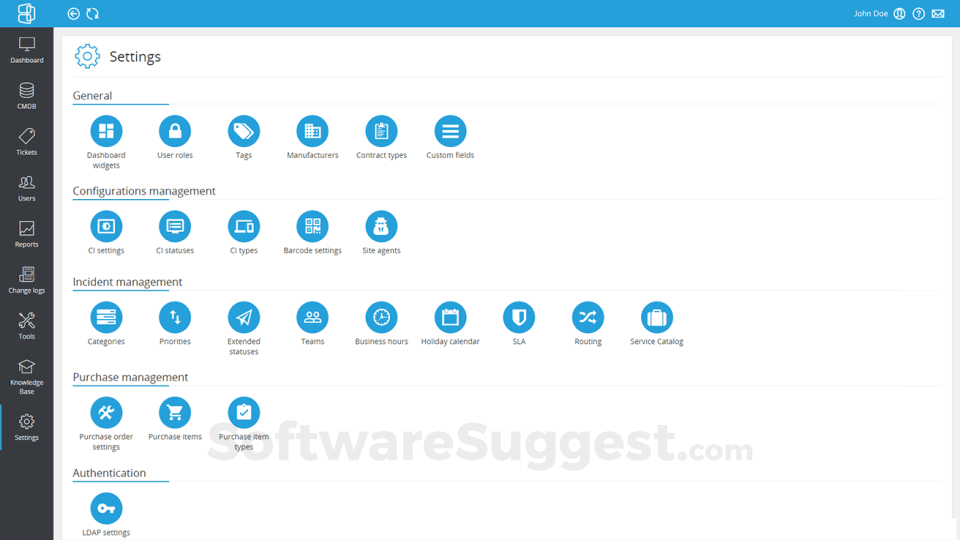Click the refresh icon in top bar
This screenshot has width=960, height=540.
(x=92, y=13)
